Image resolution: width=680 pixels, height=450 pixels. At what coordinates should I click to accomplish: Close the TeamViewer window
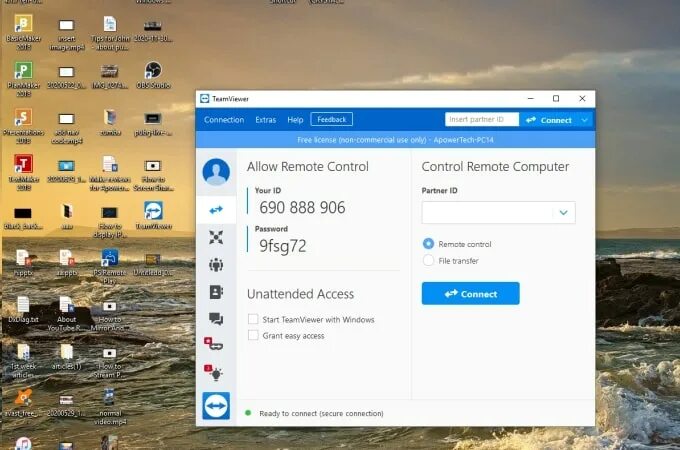[x=582, y=99]
